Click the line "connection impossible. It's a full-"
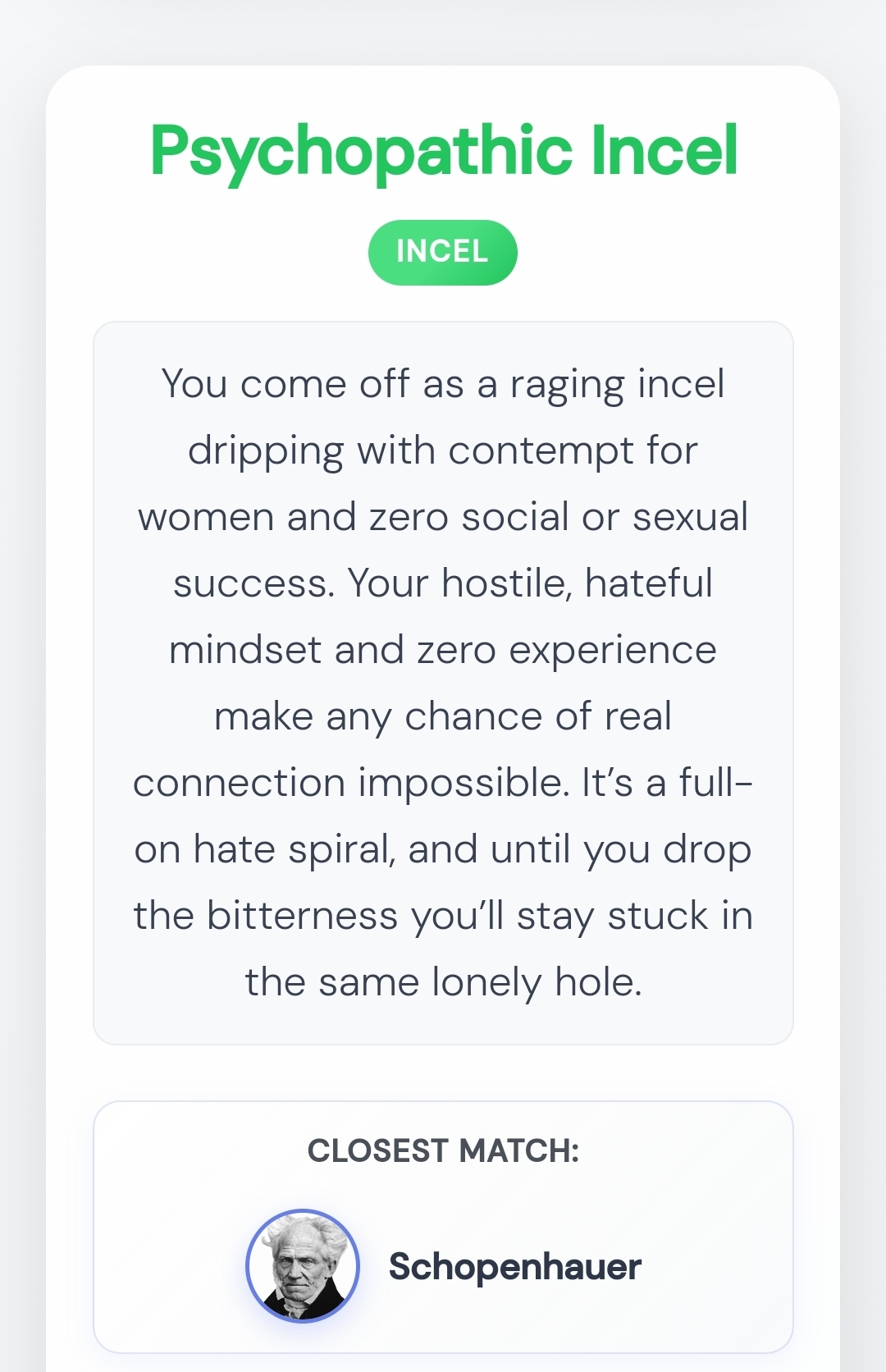 pos(443,783)
